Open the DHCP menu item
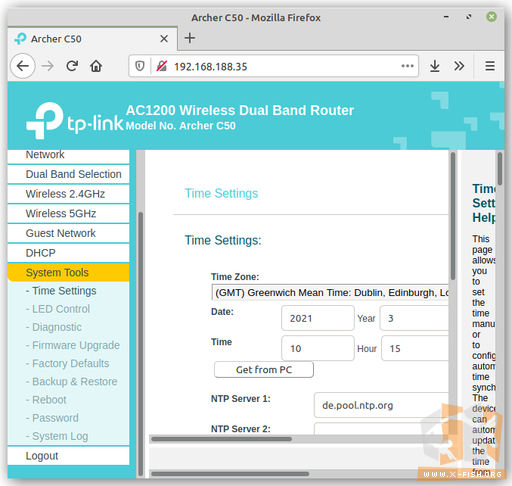 point(68,253)
